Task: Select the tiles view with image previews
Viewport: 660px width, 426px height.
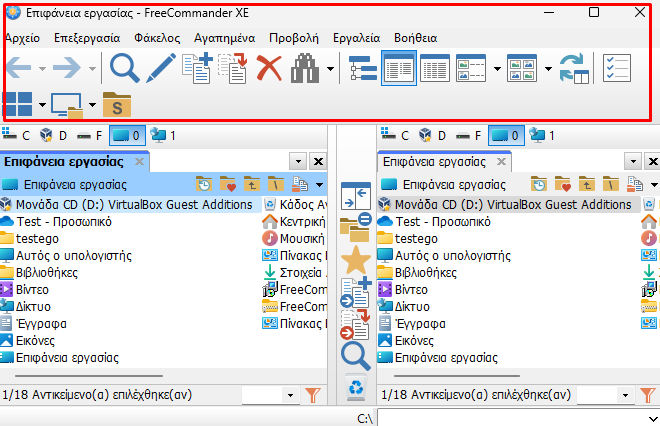Action: coord(471,68)
